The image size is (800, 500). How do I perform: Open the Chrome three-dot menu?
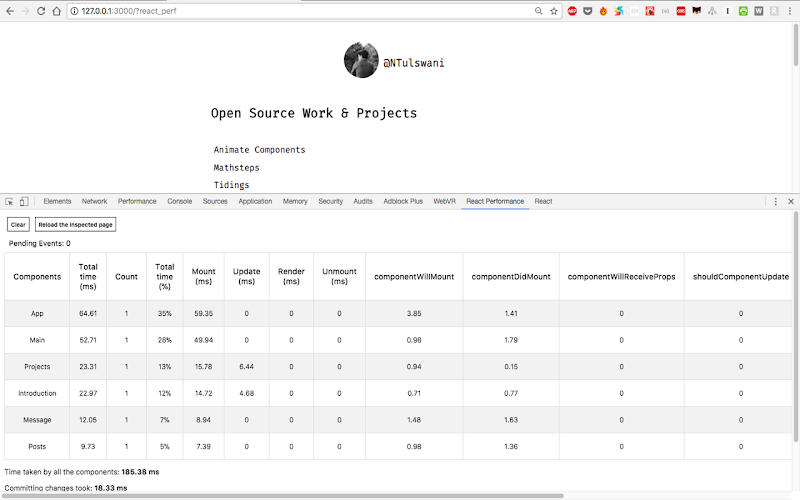tap(789, 11)
